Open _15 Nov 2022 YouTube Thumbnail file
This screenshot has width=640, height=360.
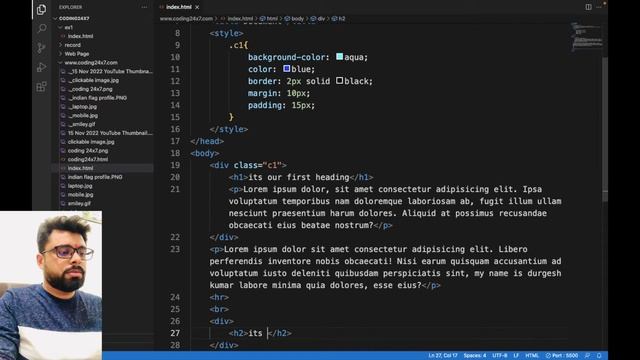[110, 71]
